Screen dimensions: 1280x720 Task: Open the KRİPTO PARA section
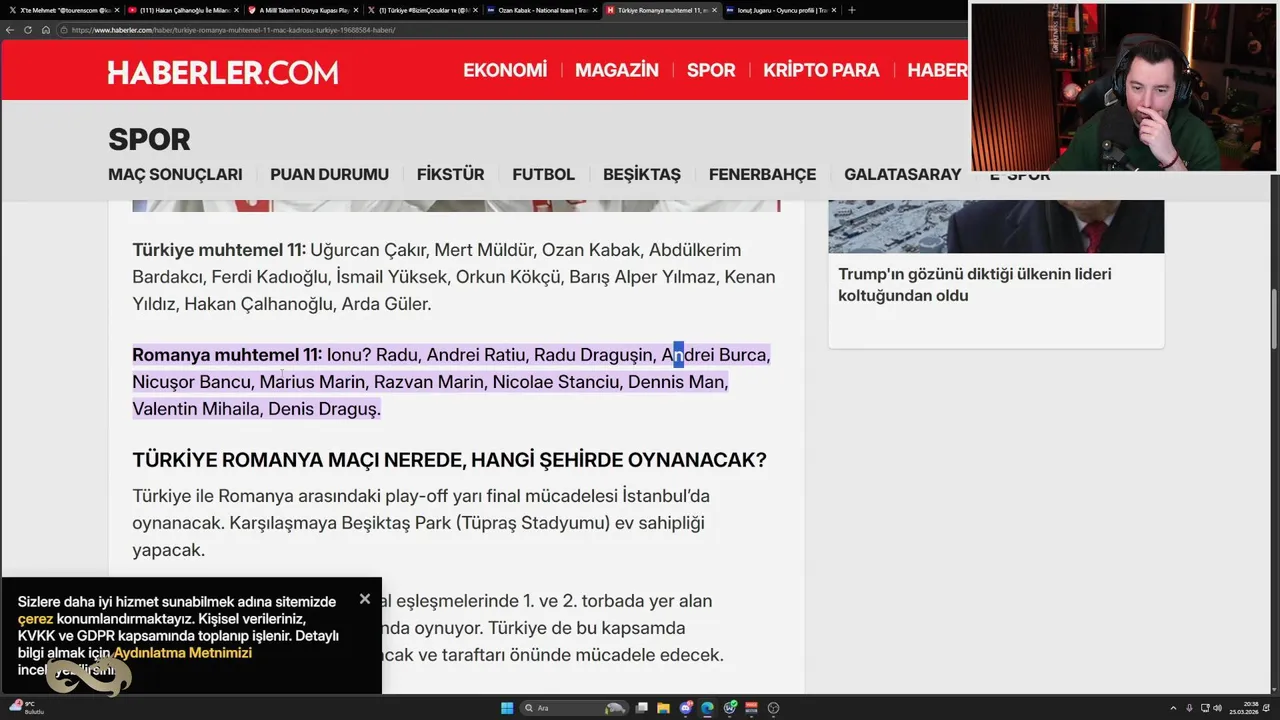coord(821,70)
